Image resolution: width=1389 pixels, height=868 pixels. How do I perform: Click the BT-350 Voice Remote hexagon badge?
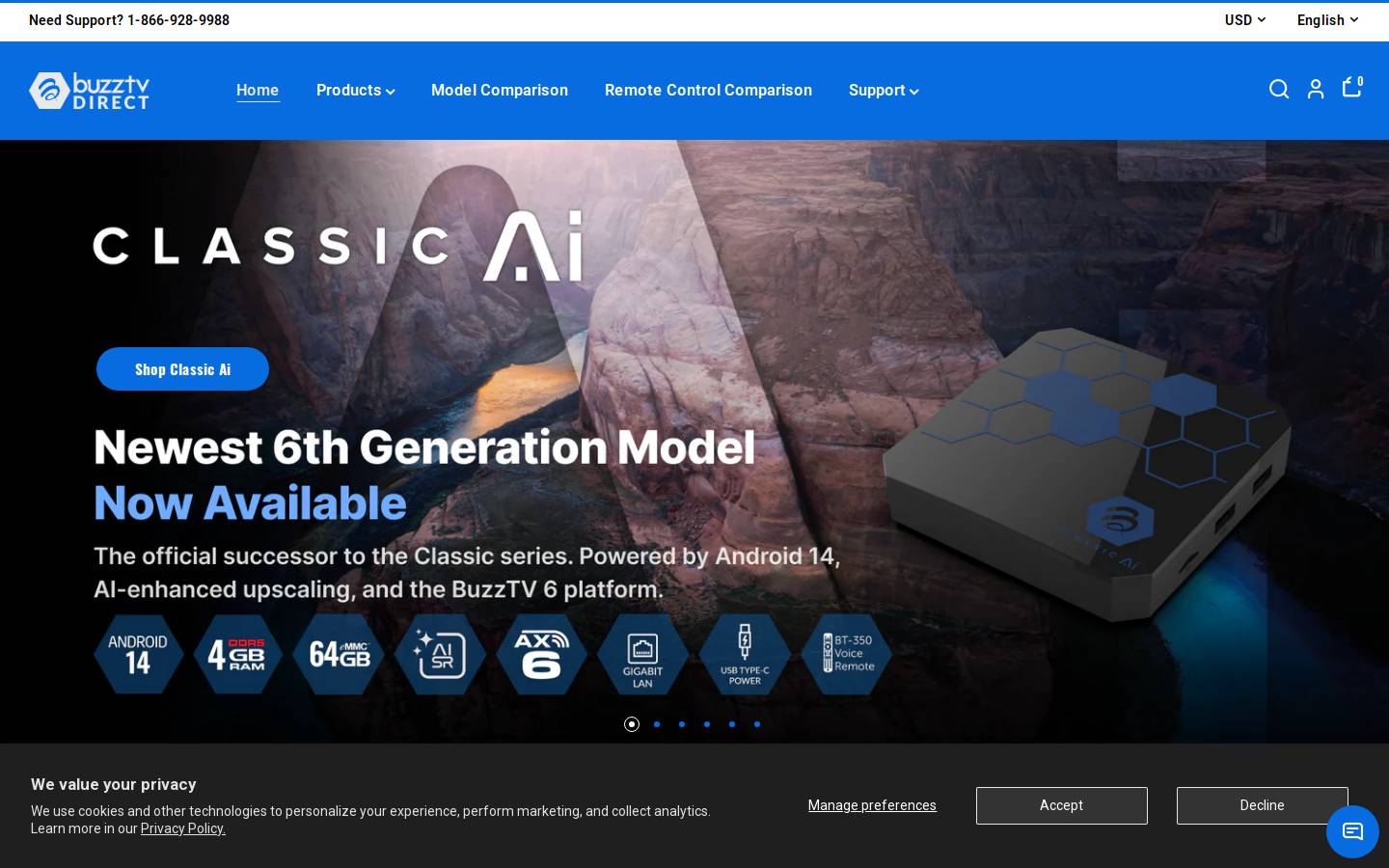[846, 654]
